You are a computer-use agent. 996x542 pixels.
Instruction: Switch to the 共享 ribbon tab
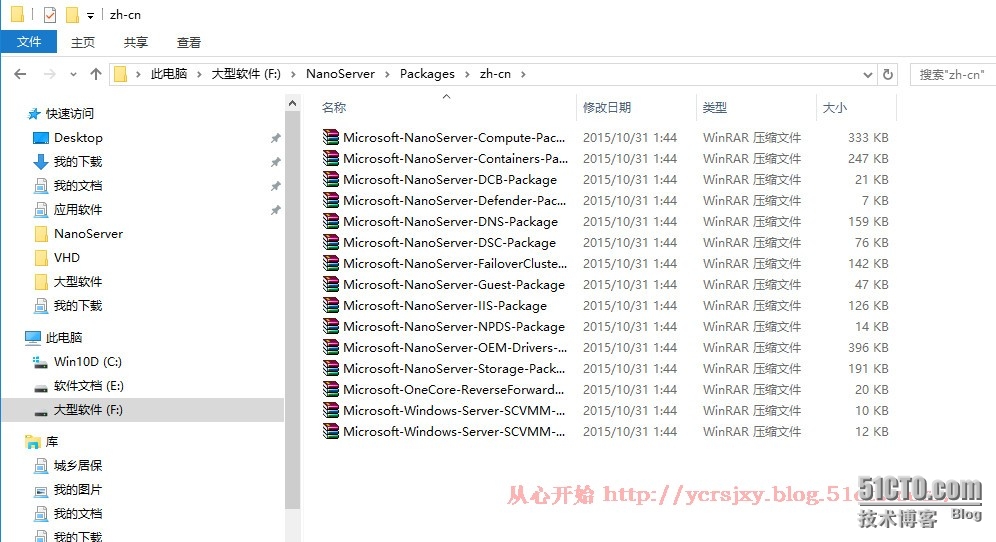(x=135, y=43)
